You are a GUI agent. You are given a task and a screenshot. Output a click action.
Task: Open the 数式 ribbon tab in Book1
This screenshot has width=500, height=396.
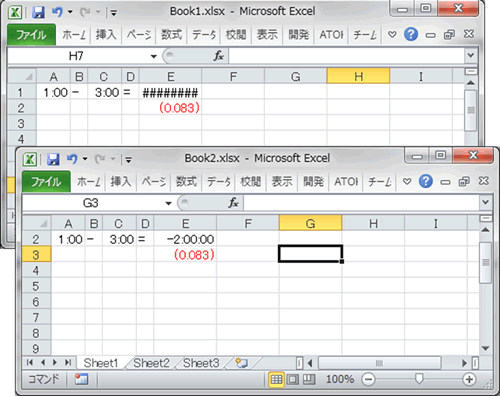coord(171,34)
